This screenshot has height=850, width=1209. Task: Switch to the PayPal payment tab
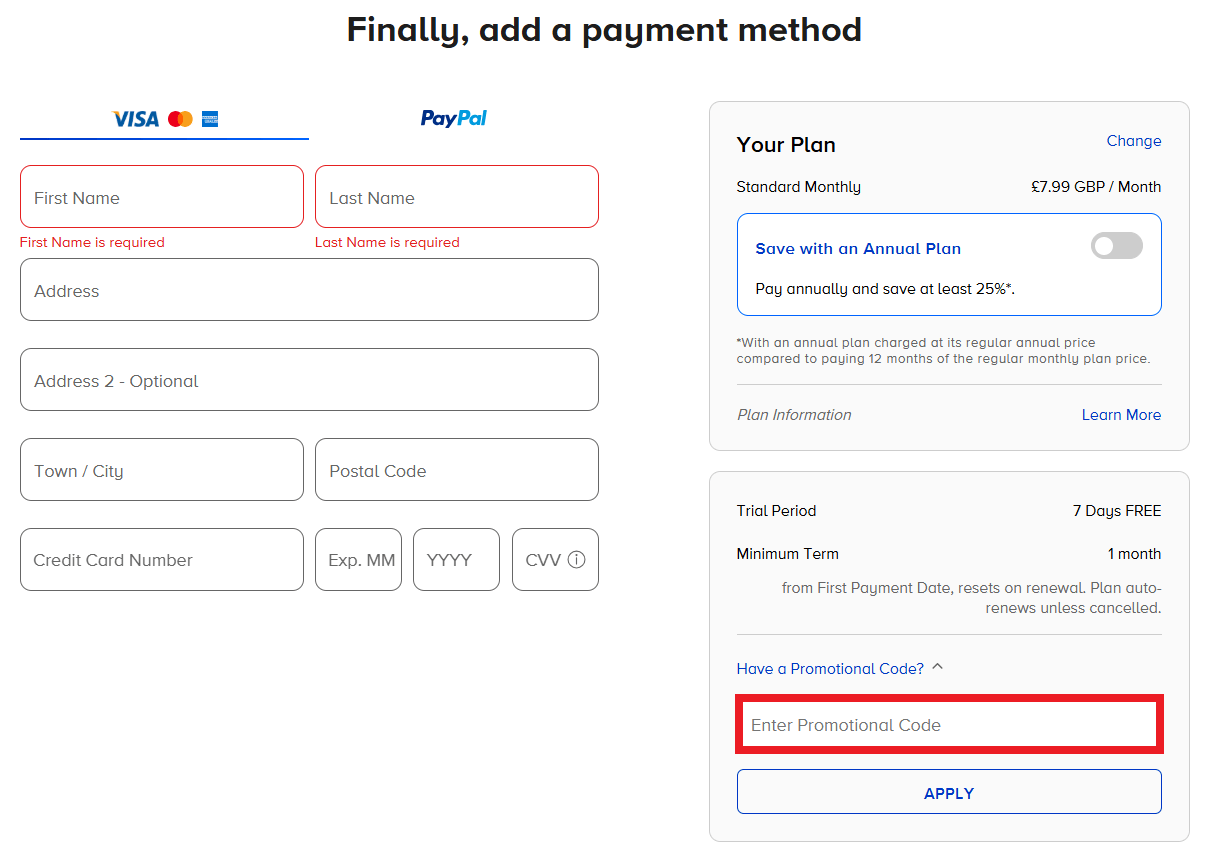tap(453, 118)
